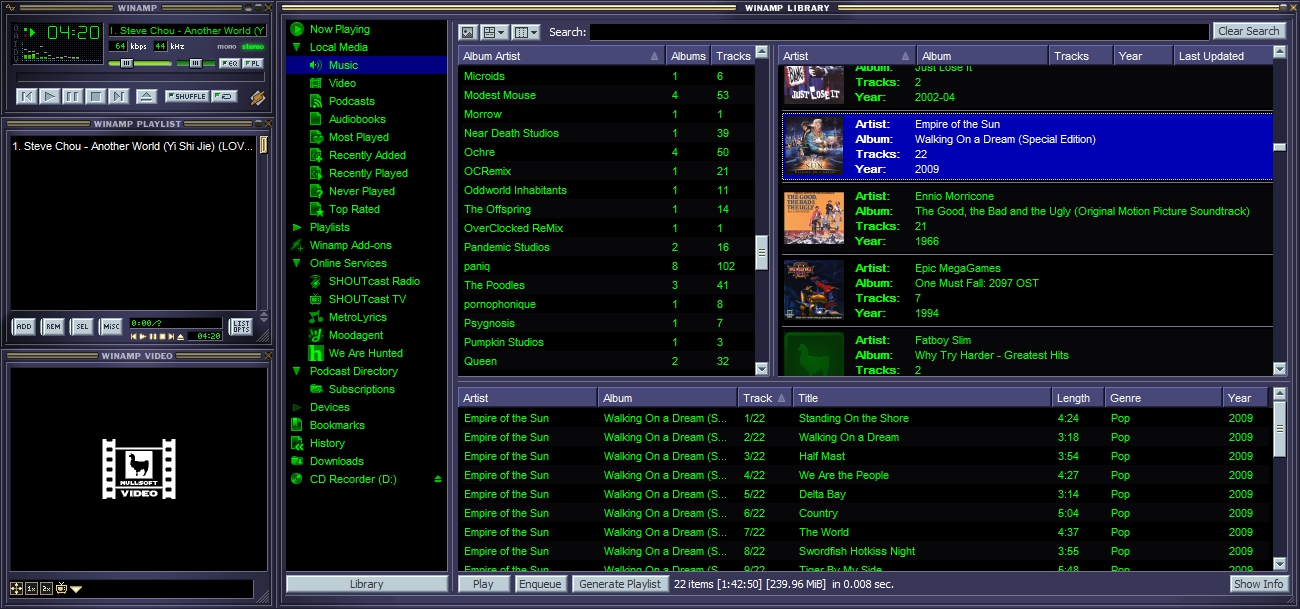Click the Top Rated icon
This screenshot has width=1300, height=609.
[x=316, y=209]
